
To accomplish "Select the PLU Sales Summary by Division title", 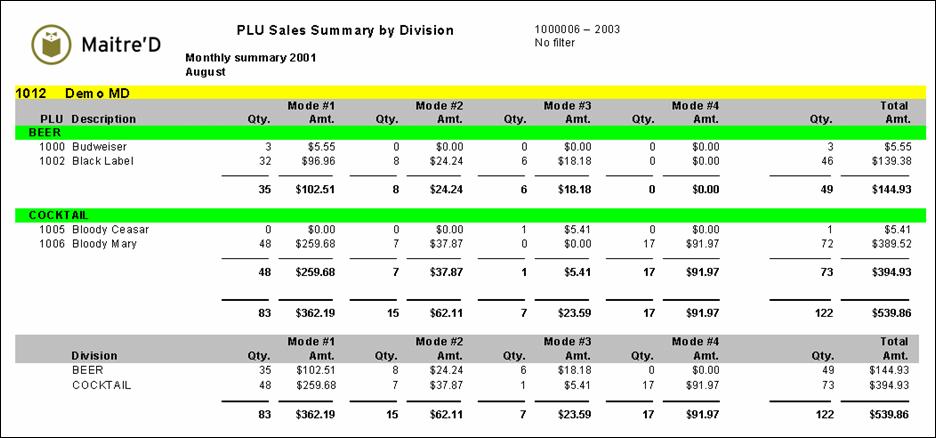I will 345,31.
